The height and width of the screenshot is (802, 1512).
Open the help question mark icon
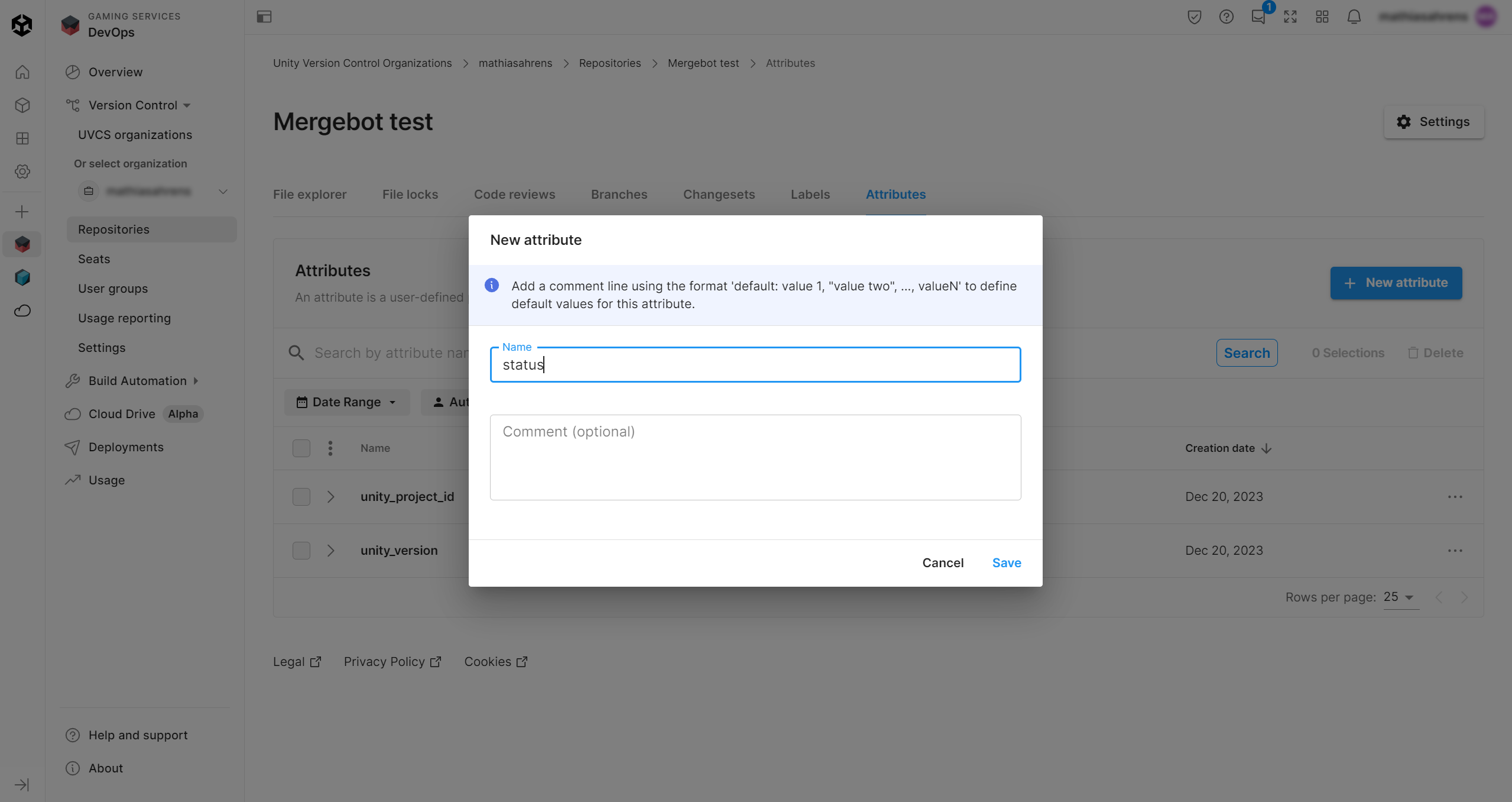[1226, 17]
